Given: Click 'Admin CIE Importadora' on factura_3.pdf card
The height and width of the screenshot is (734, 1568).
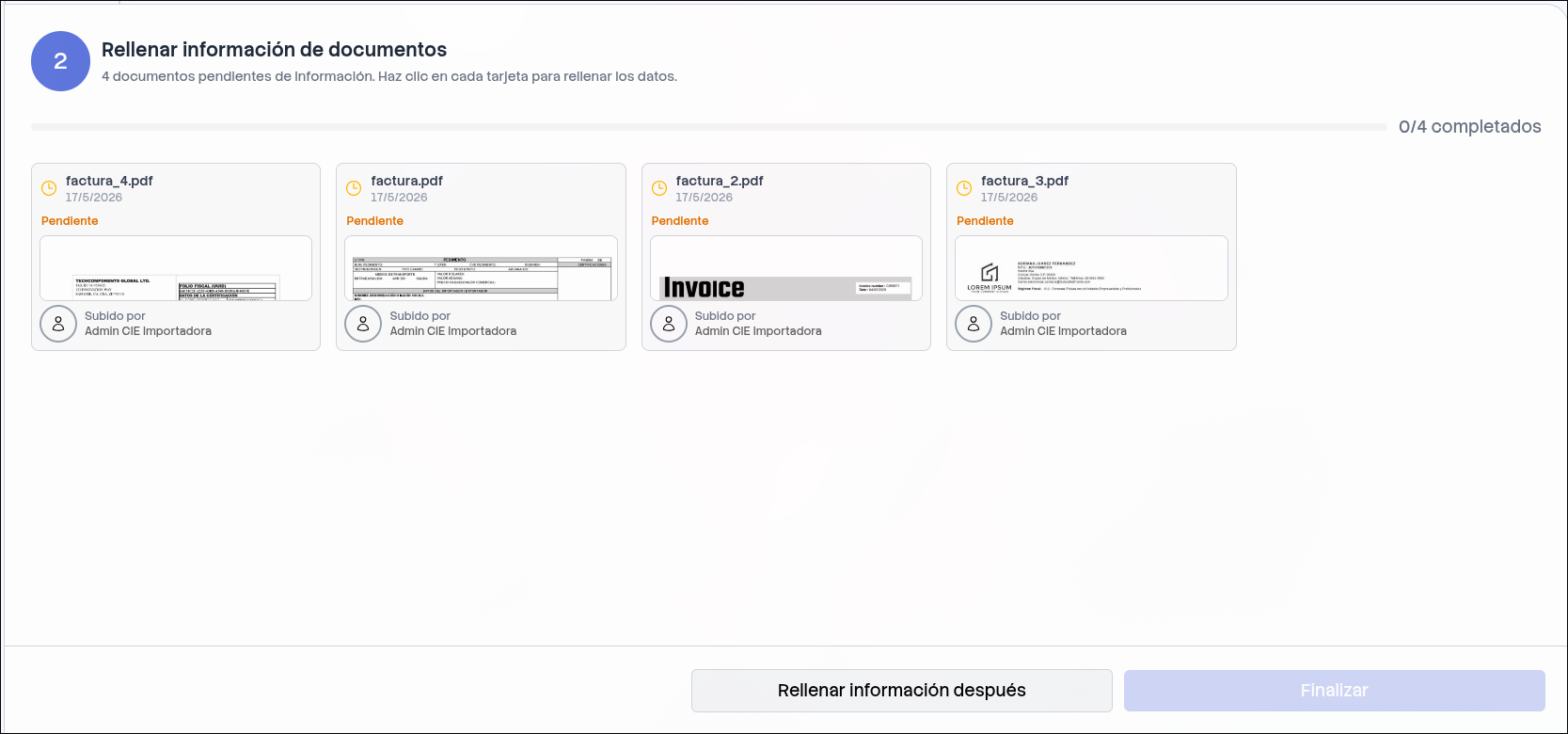Looking at the screenshot, I should (1063, 331).
